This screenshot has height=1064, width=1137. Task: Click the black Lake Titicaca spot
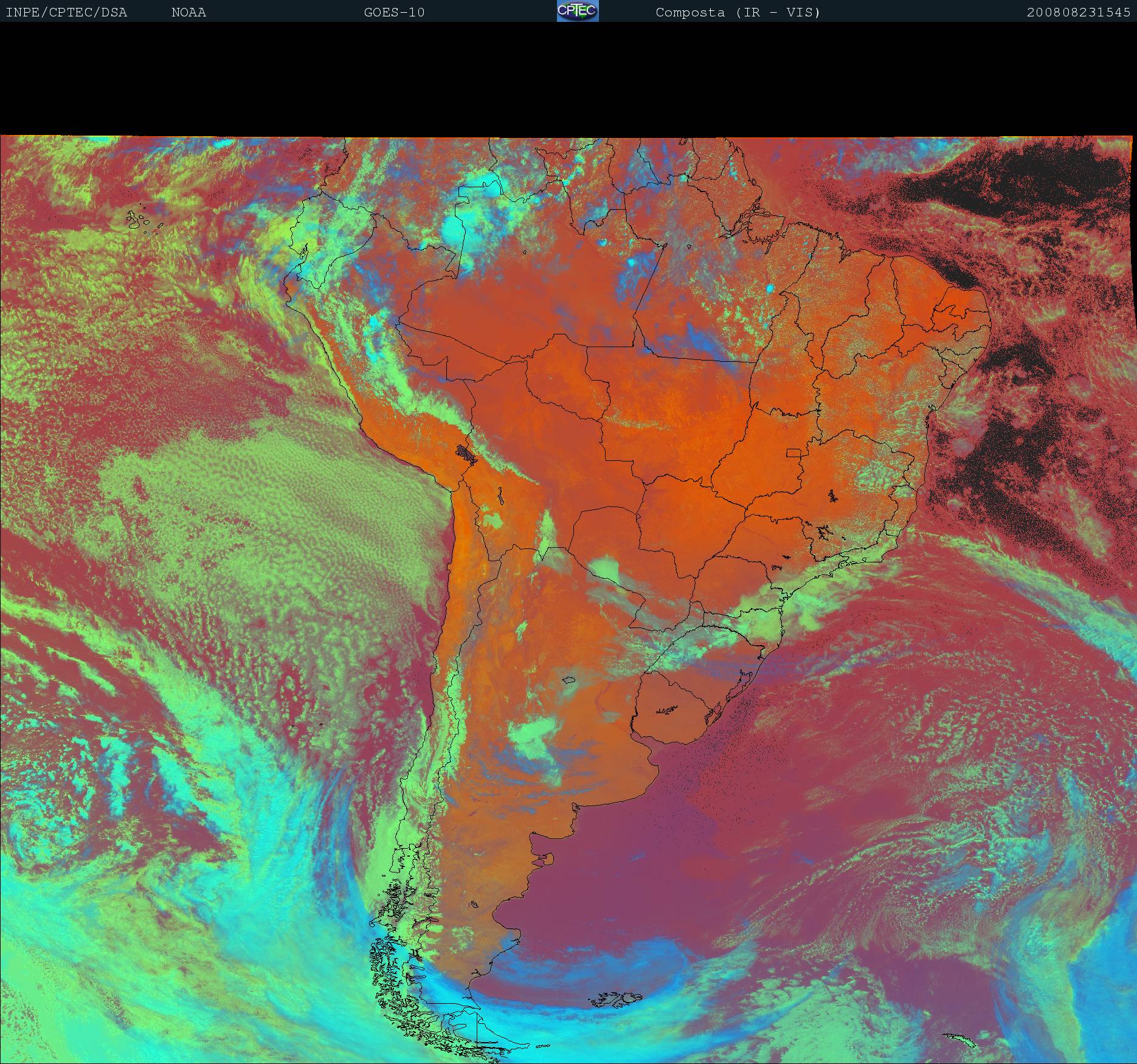(x=466, y=453)
